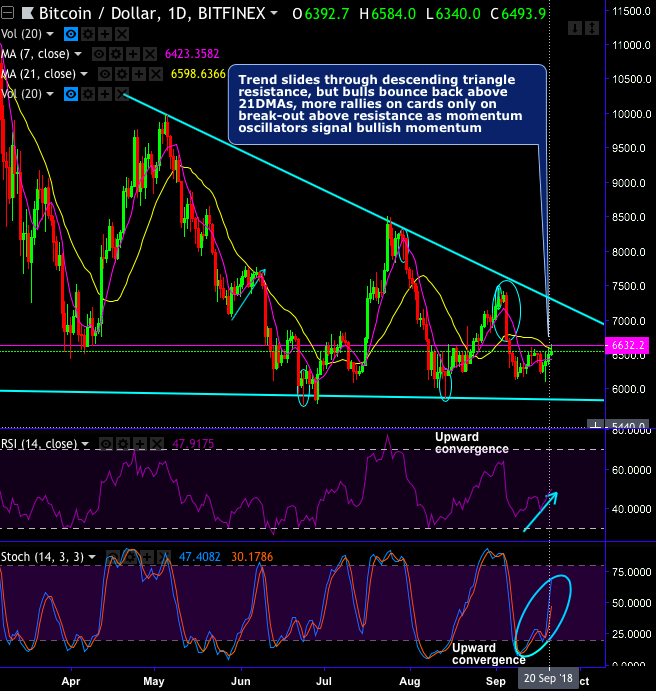This screenshot has height=691, width=656.
Task: Click the plus icon on the Stoch (14, 3, 3) row
Action: [147, 557]
